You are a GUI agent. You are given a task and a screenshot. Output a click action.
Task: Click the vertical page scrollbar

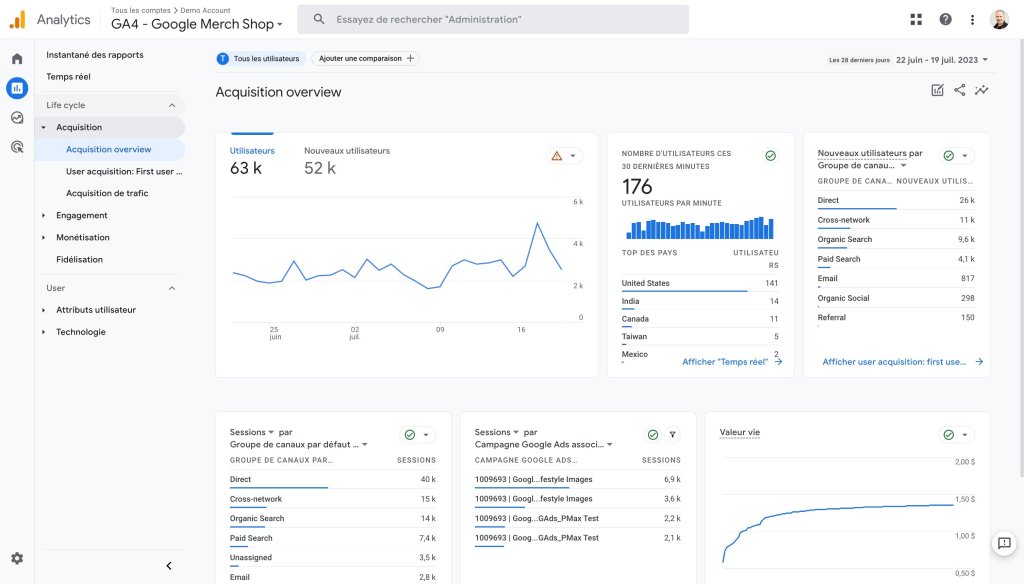[1020, 258]
